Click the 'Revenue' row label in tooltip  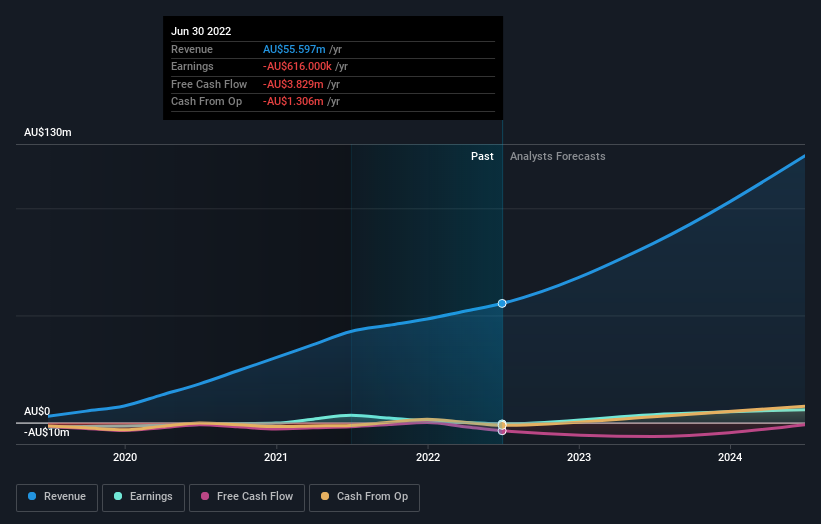tap(192, 49)
